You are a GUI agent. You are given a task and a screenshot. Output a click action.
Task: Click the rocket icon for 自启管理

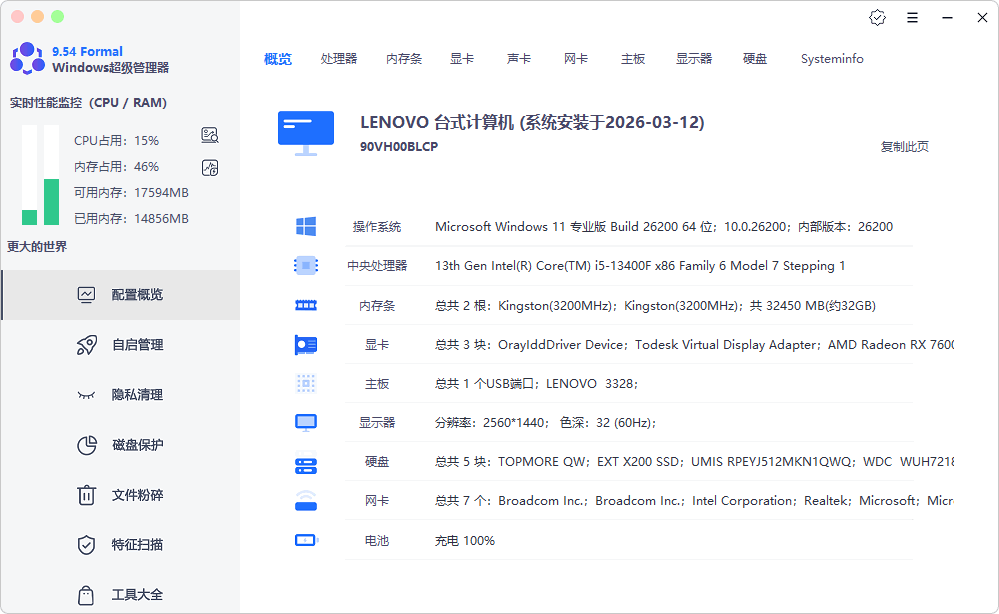[87, 345]
